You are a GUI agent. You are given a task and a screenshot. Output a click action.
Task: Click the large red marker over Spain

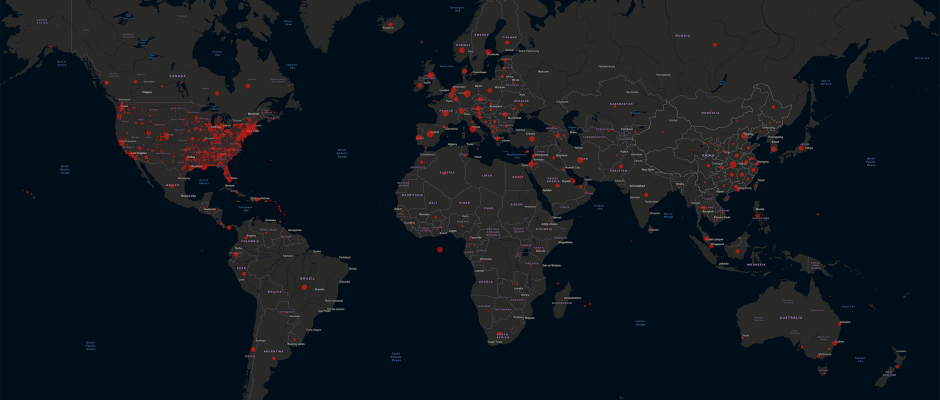[432, 133]
